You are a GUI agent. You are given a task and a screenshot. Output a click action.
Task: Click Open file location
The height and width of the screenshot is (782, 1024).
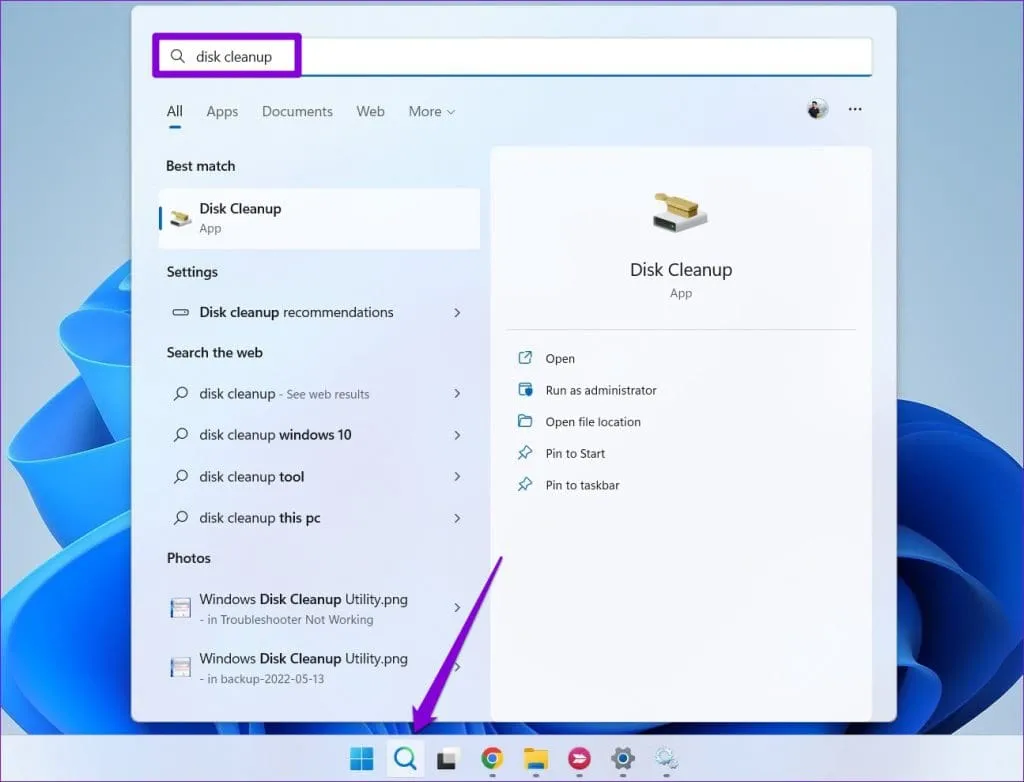[x=592, y=422]
